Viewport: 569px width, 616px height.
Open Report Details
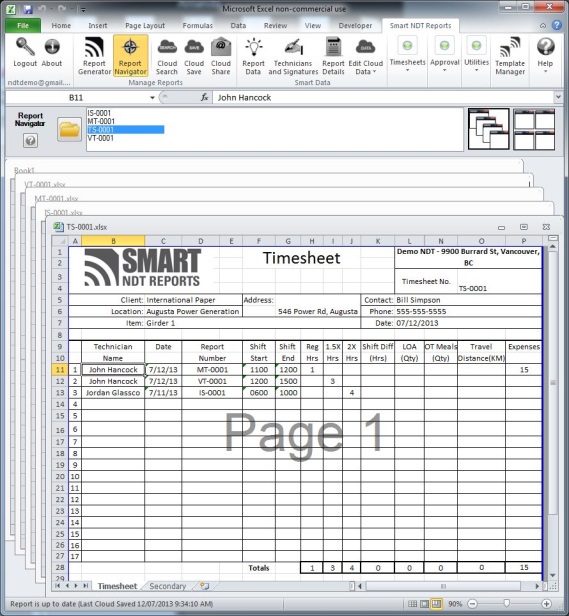(x=333, y=55)
